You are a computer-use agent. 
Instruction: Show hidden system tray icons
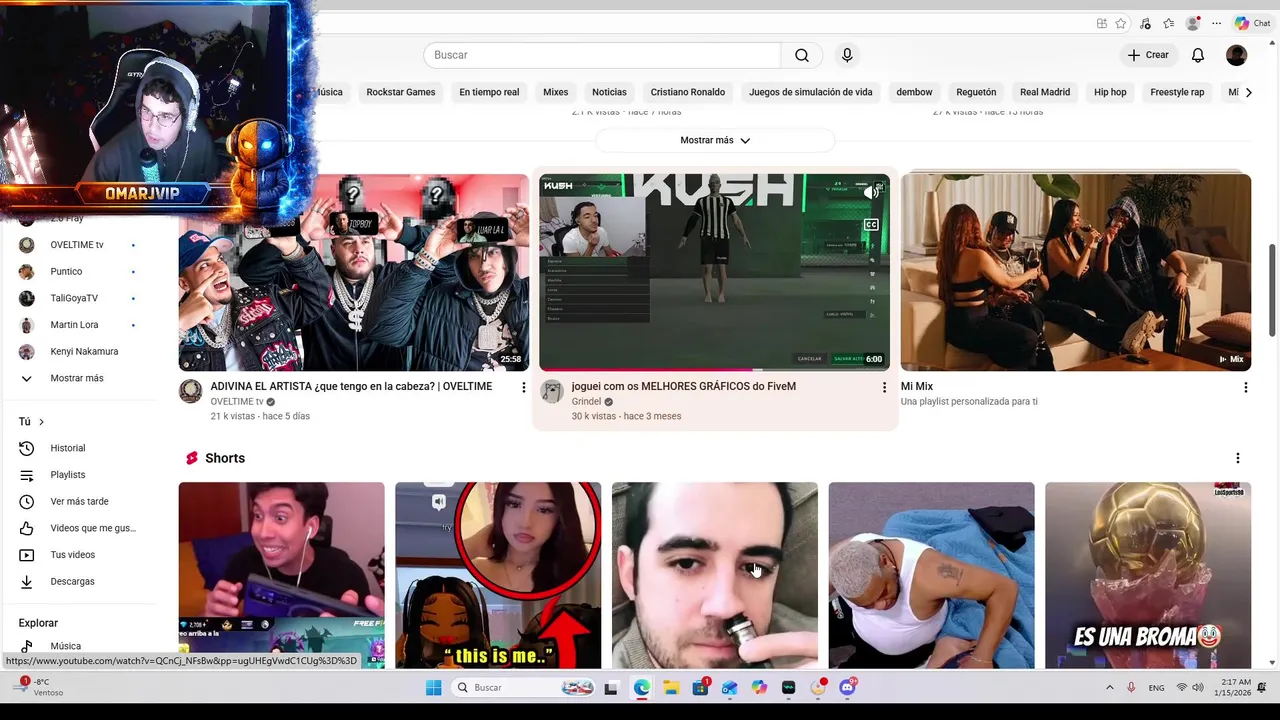tap(1109, 688)
